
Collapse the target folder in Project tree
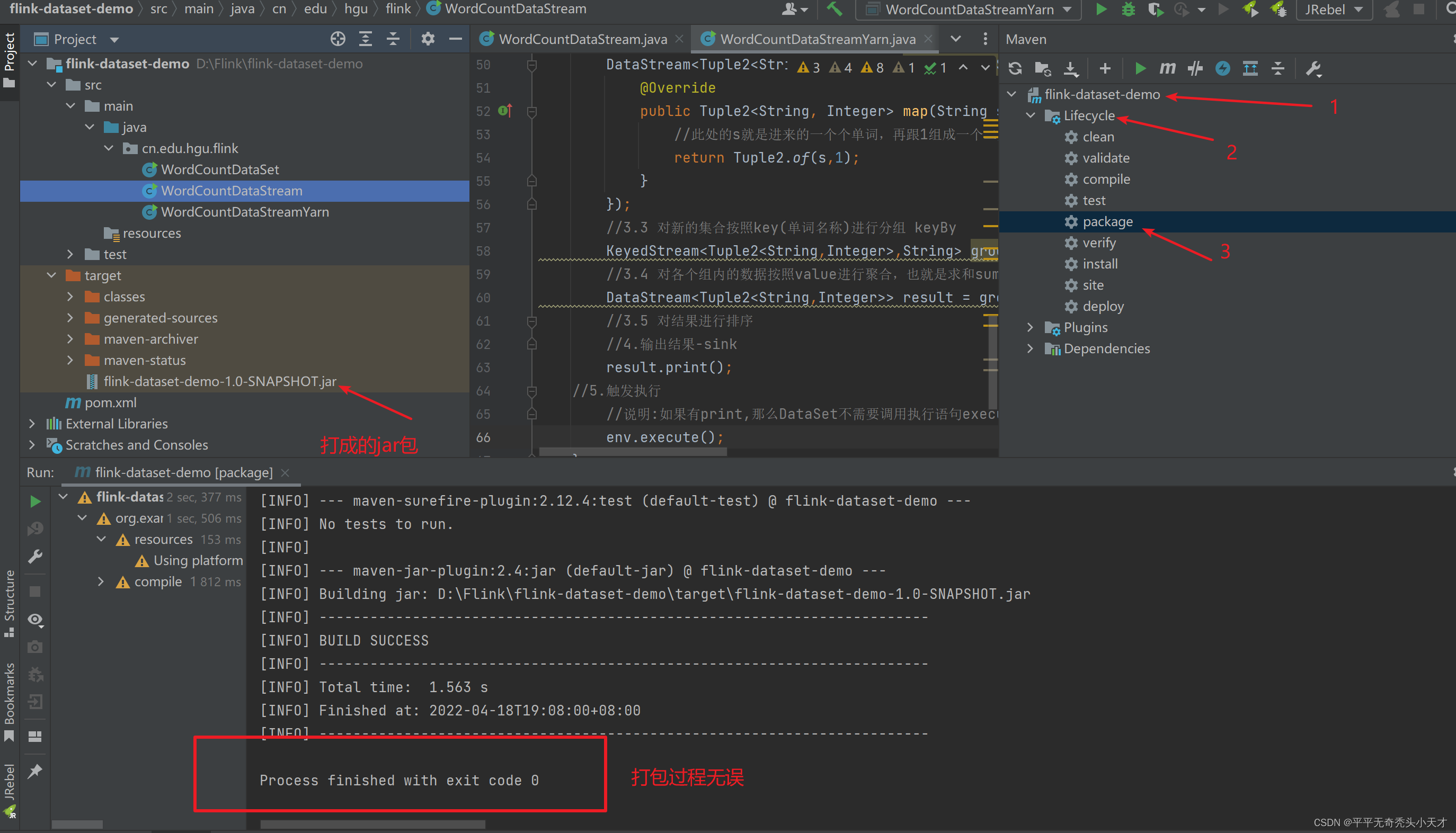pos(51,275)
